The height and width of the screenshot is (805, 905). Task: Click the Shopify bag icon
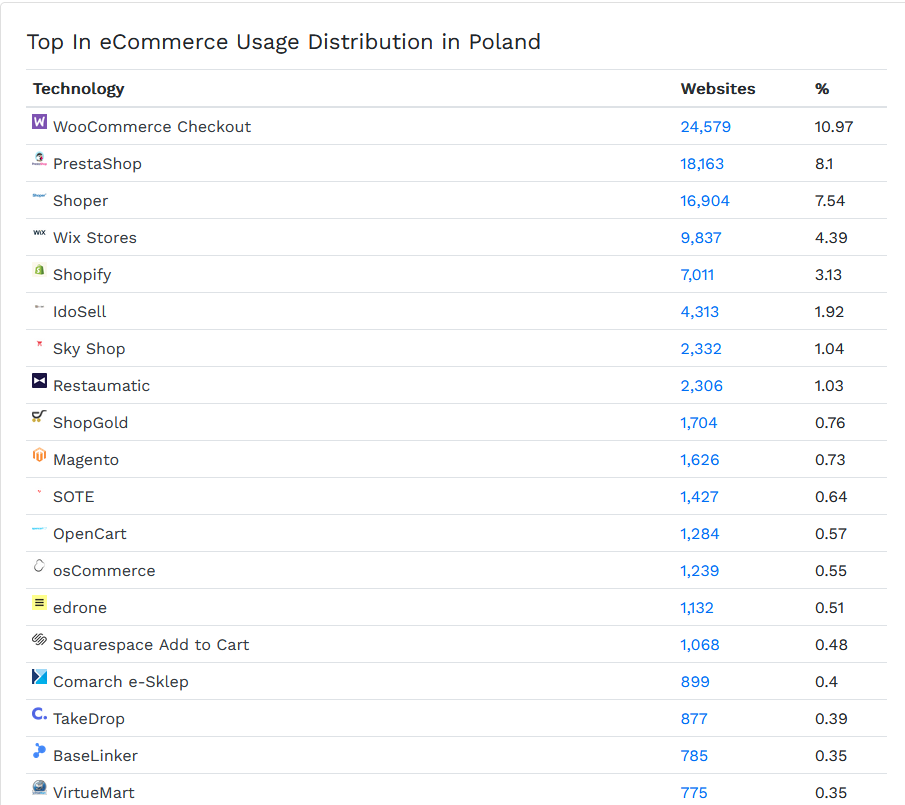[x=39, y=269]
